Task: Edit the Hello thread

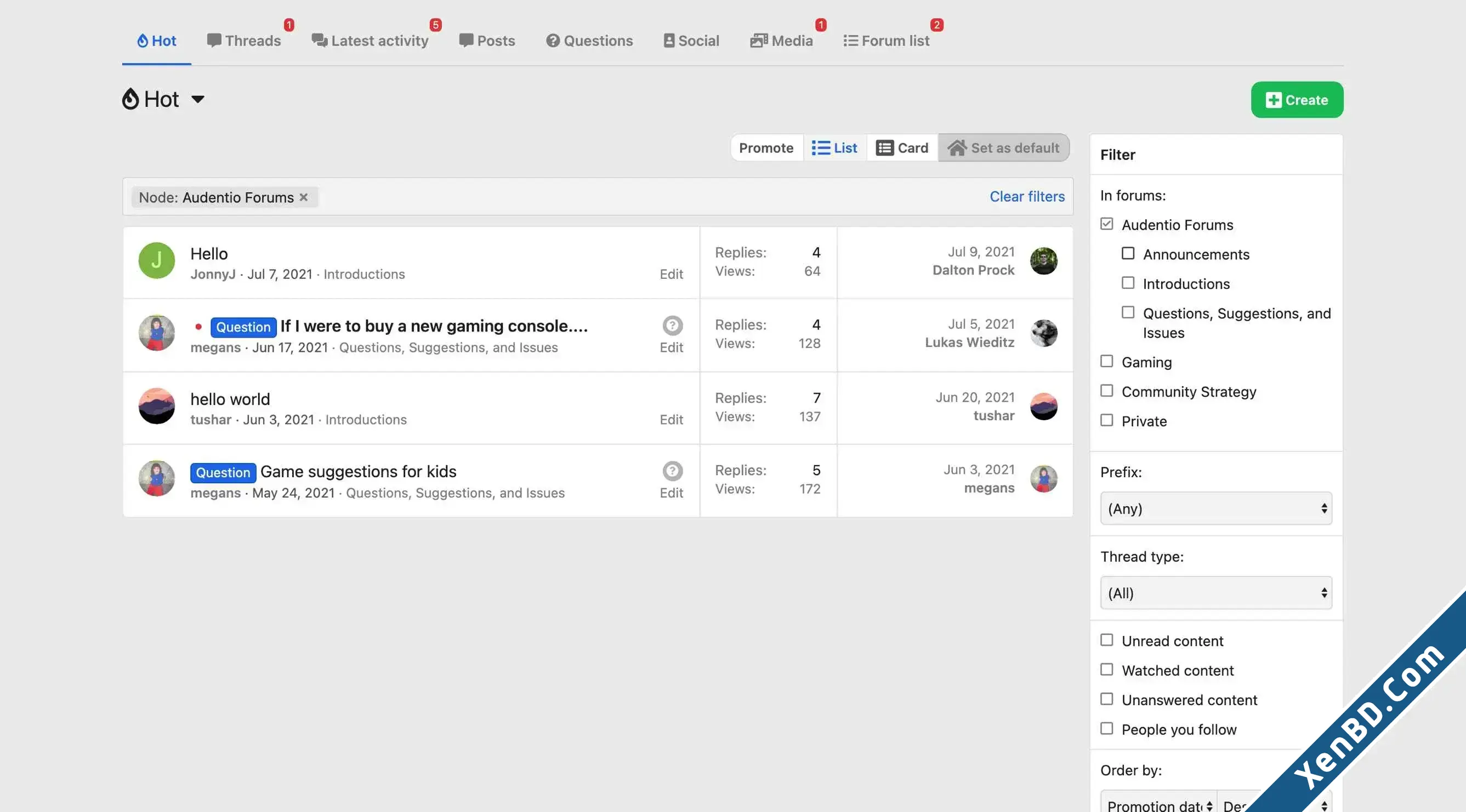Action: 671,274
